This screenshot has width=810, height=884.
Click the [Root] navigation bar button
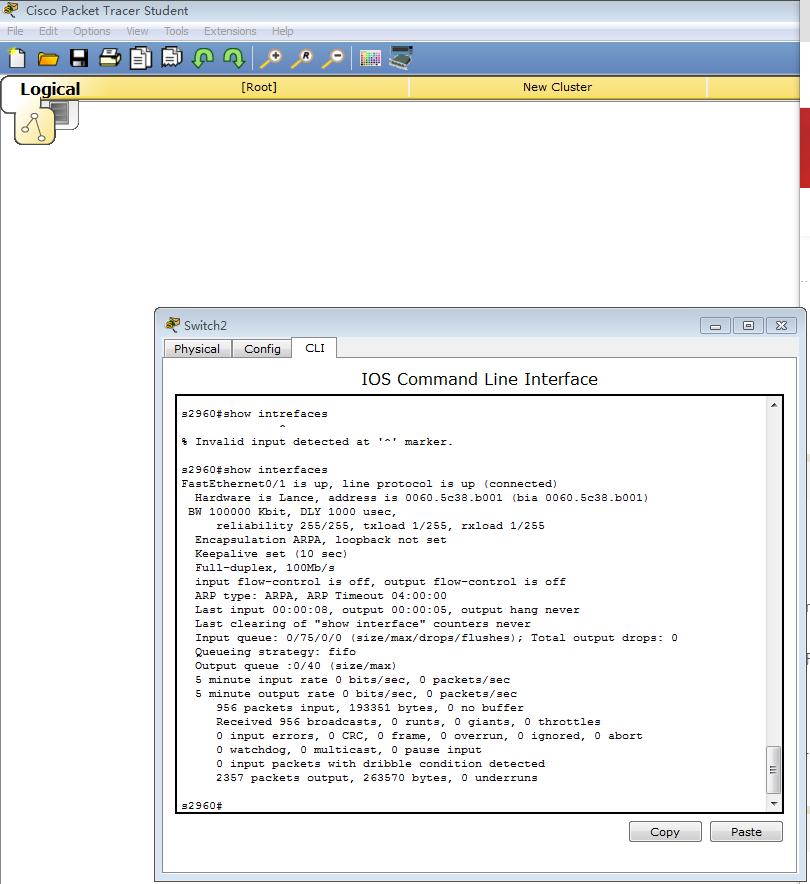(259, 87)
